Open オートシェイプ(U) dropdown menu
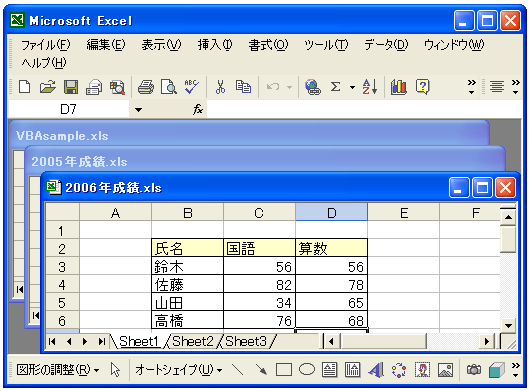Screen dimensions: 531x391 pyautogui.click(x=178, y=370)
